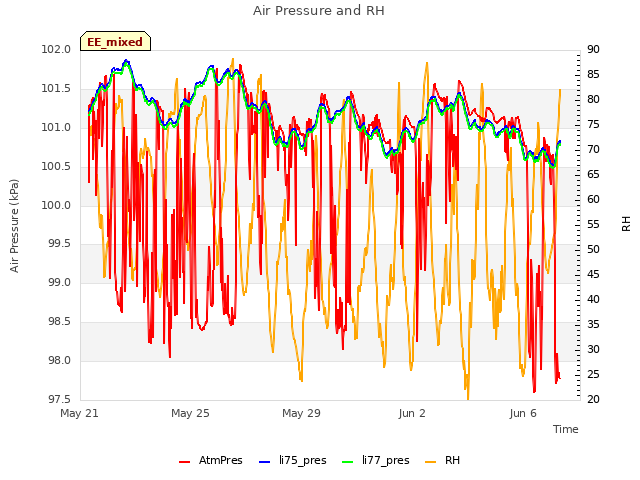Toggle the AtmPres legend entry

point(211,460)
